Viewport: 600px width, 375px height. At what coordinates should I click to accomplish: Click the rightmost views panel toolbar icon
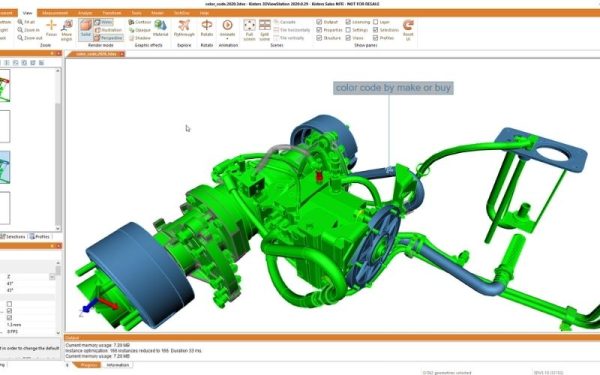(41, 62)
